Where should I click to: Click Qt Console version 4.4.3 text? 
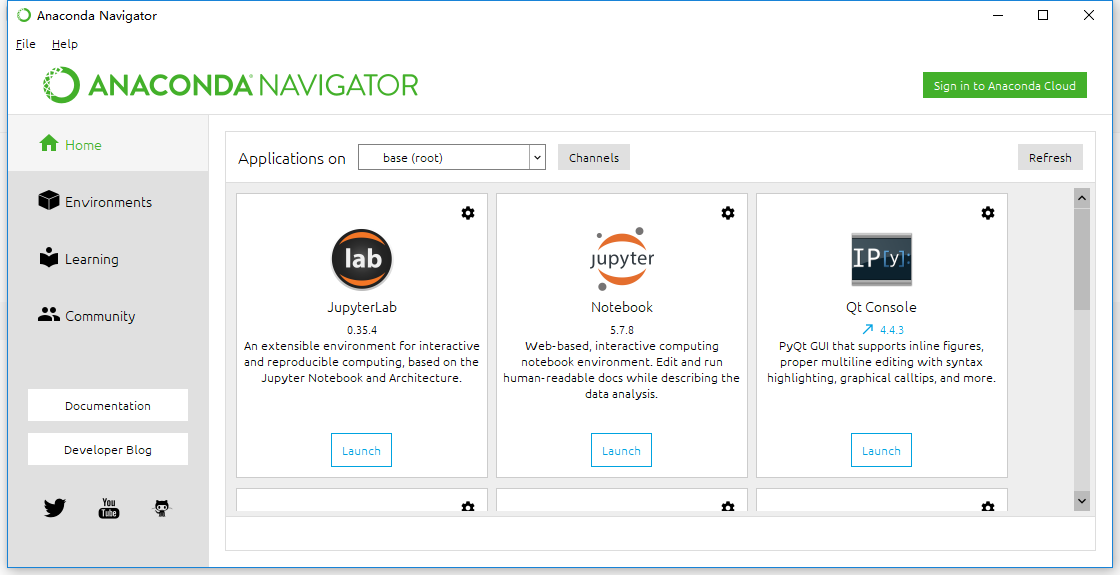click(891, 330)
